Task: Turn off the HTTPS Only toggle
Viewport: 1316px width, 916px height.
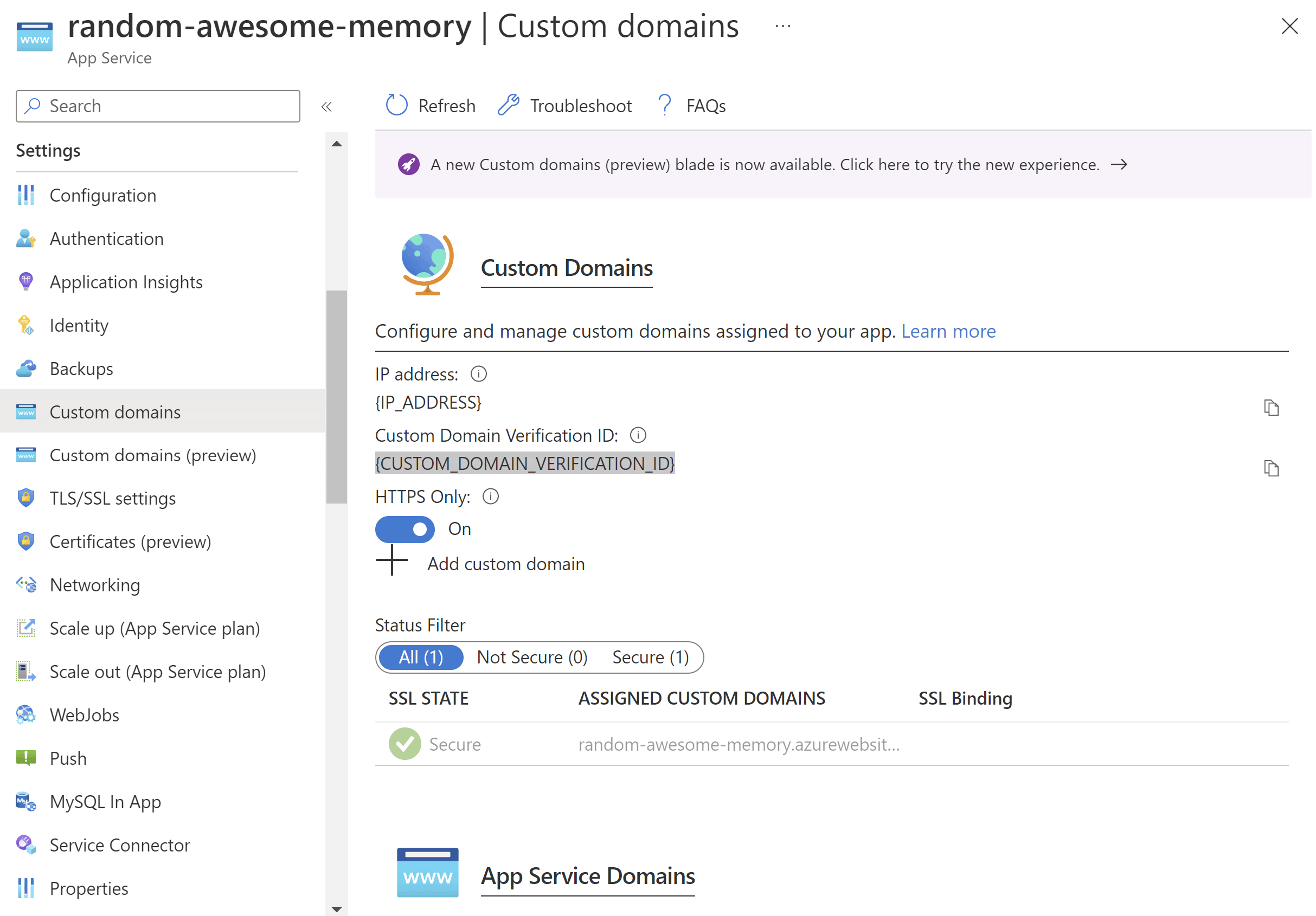Action: (405, 529)
